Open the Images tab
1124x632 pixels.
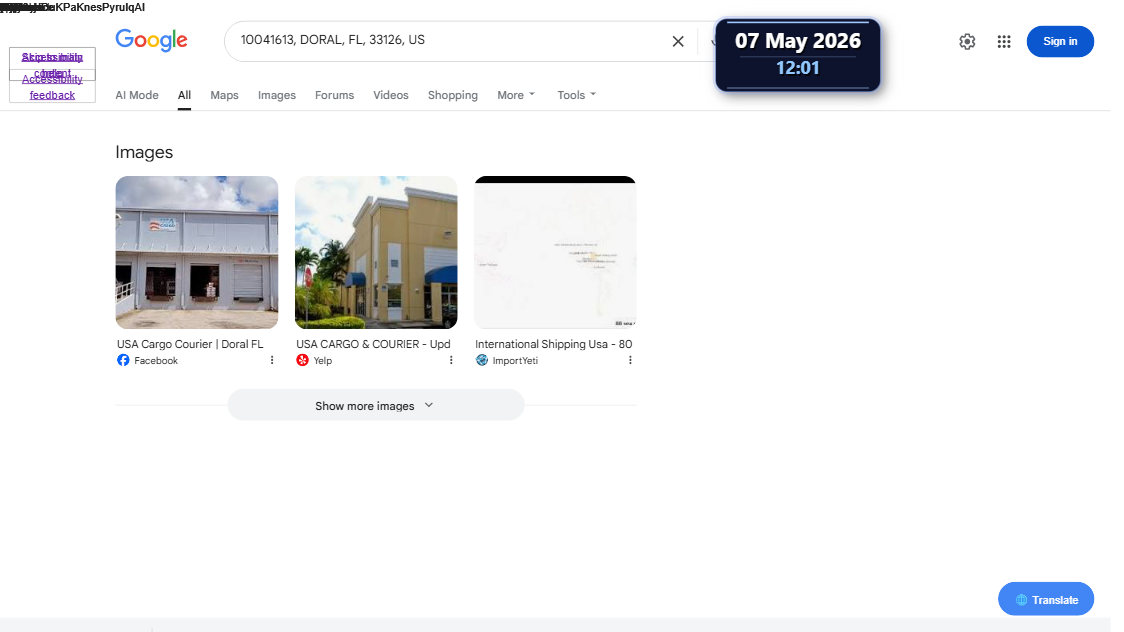pyautogui.click(x=277, y=95)
